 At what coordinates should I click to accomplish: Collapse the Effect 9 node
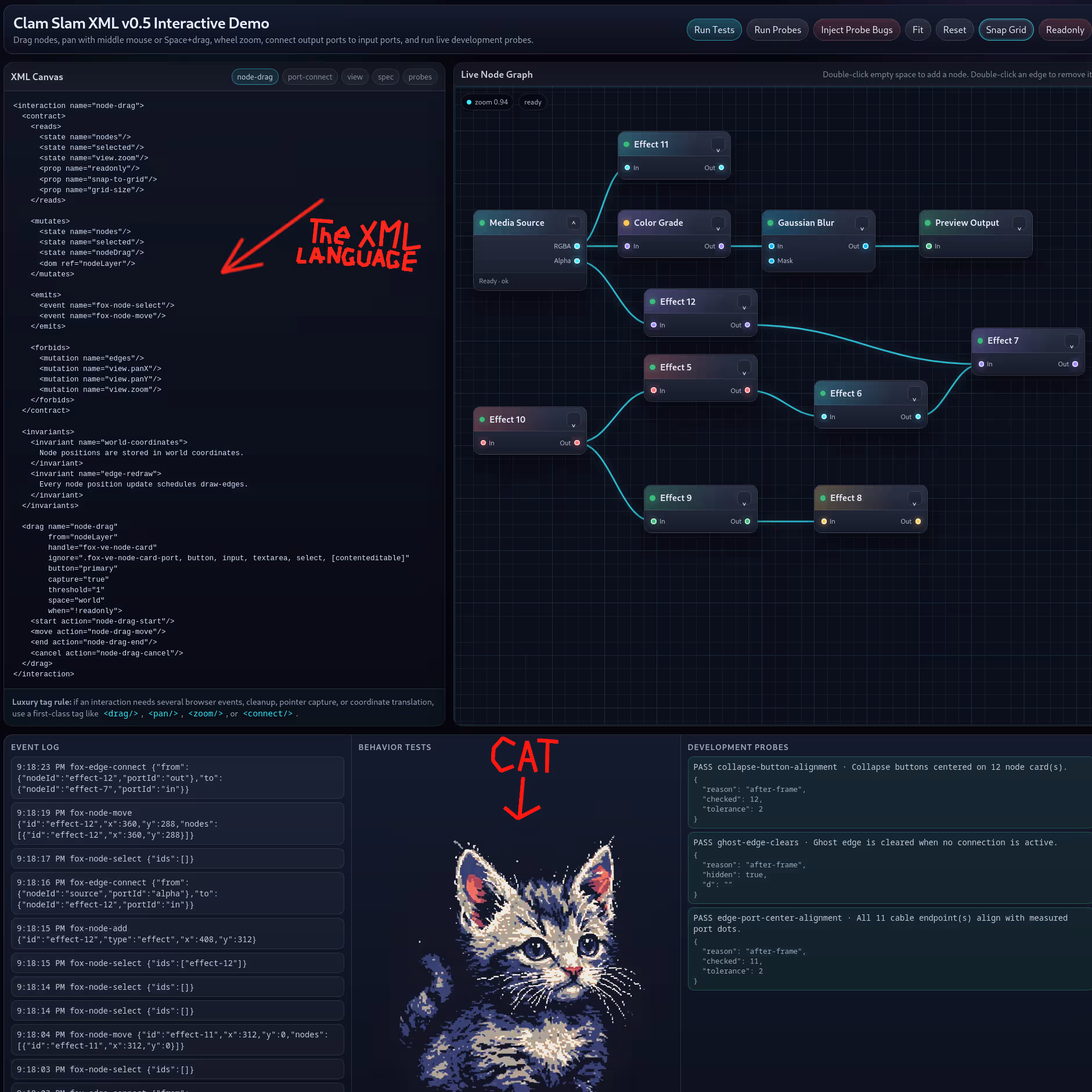pyautogui.click(x=744, y=498)
